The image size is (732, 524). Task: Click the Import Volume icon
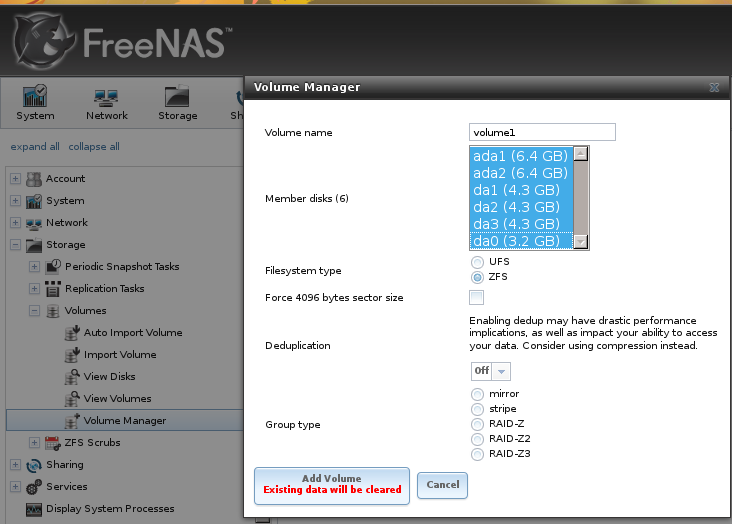click(72, 354)
